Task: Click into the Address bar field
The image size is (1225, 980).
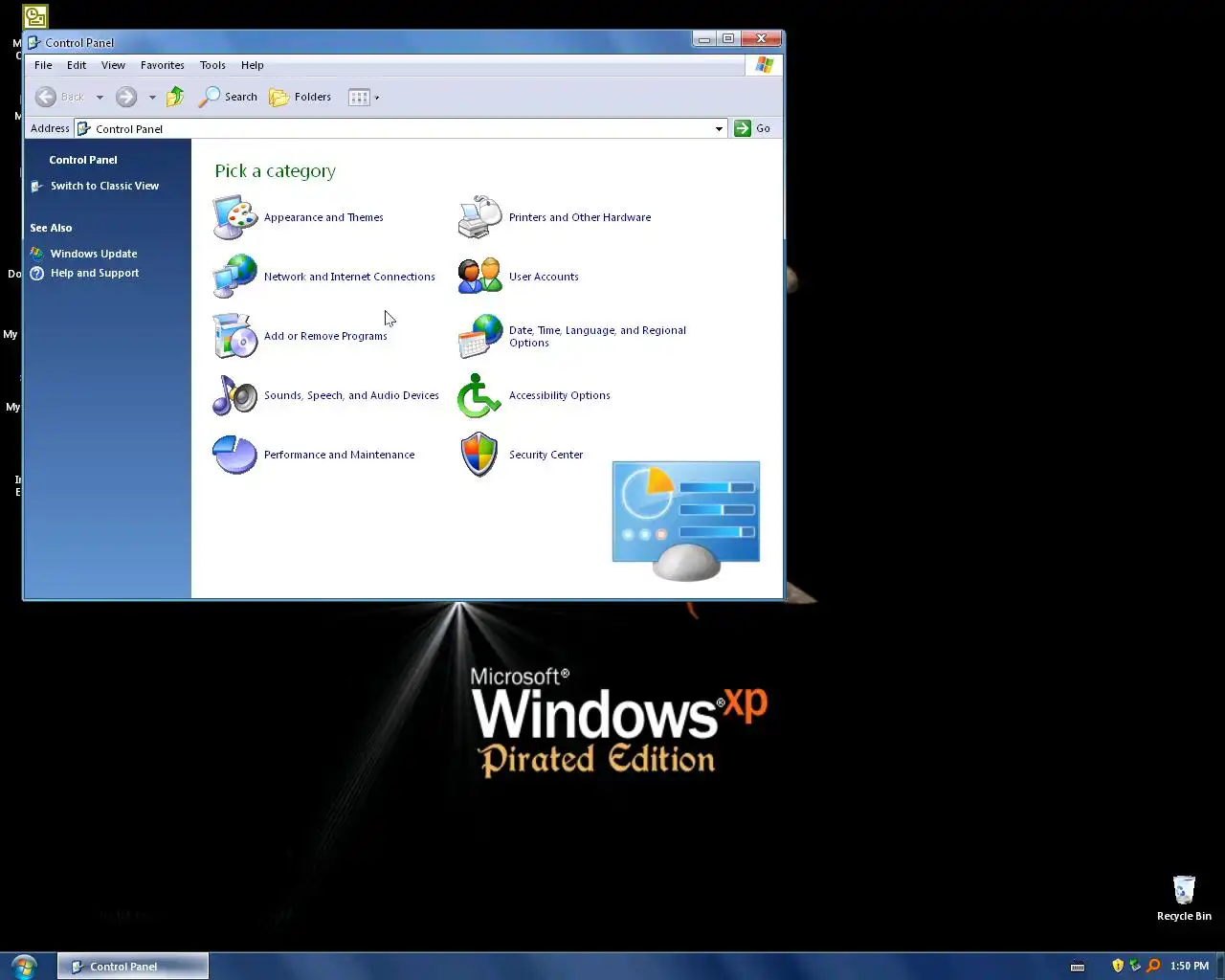Action: tap(400, 128)
